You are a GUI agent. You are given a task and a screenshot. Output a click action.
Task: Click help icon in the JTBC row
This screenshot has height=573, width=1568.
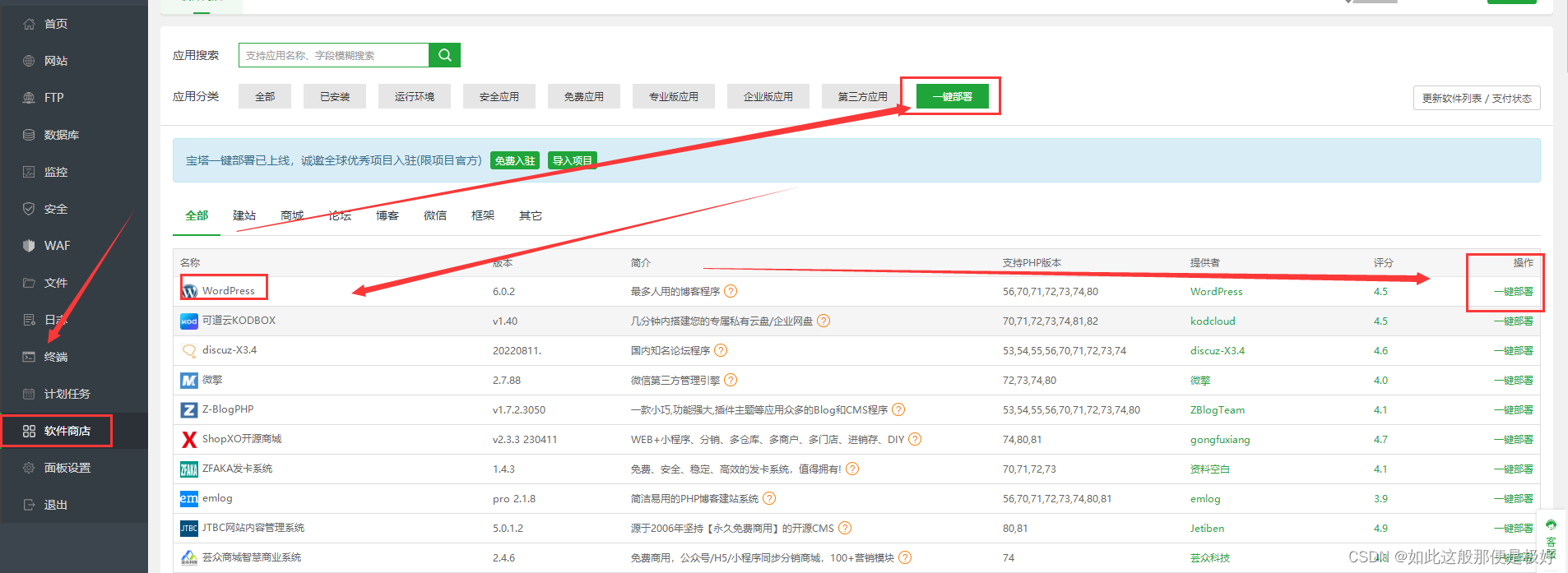tap(845, 528)
